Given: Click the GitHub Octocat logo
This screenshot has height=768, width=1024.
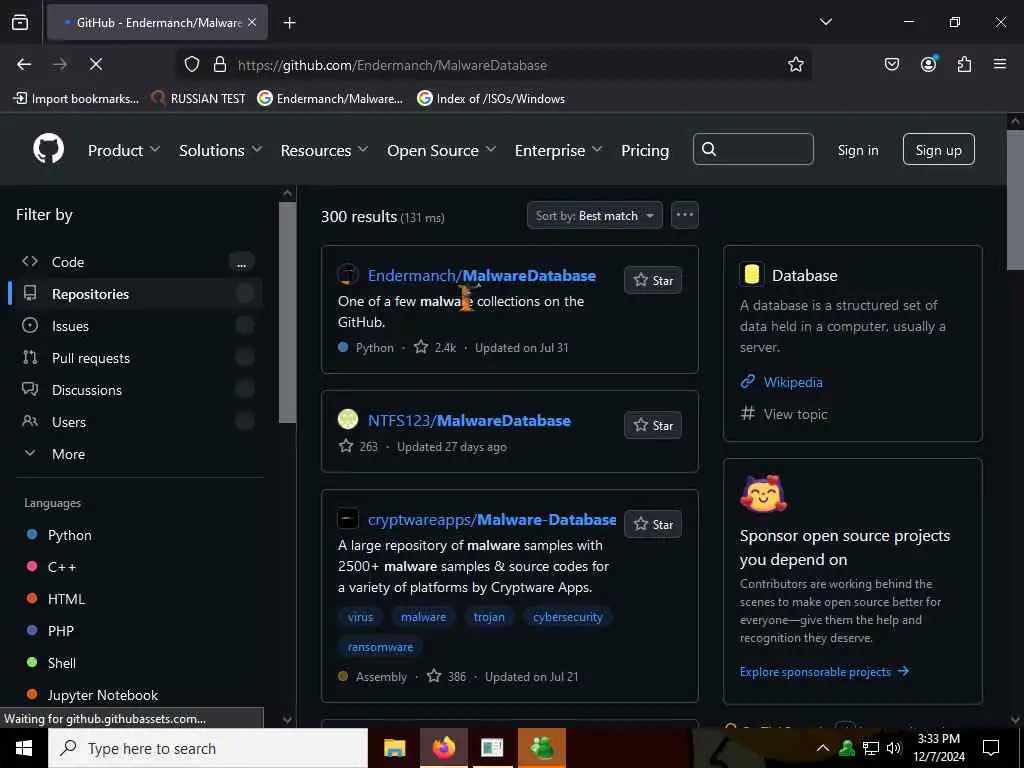Looking at the screenshot, I should tap(48, 150).
